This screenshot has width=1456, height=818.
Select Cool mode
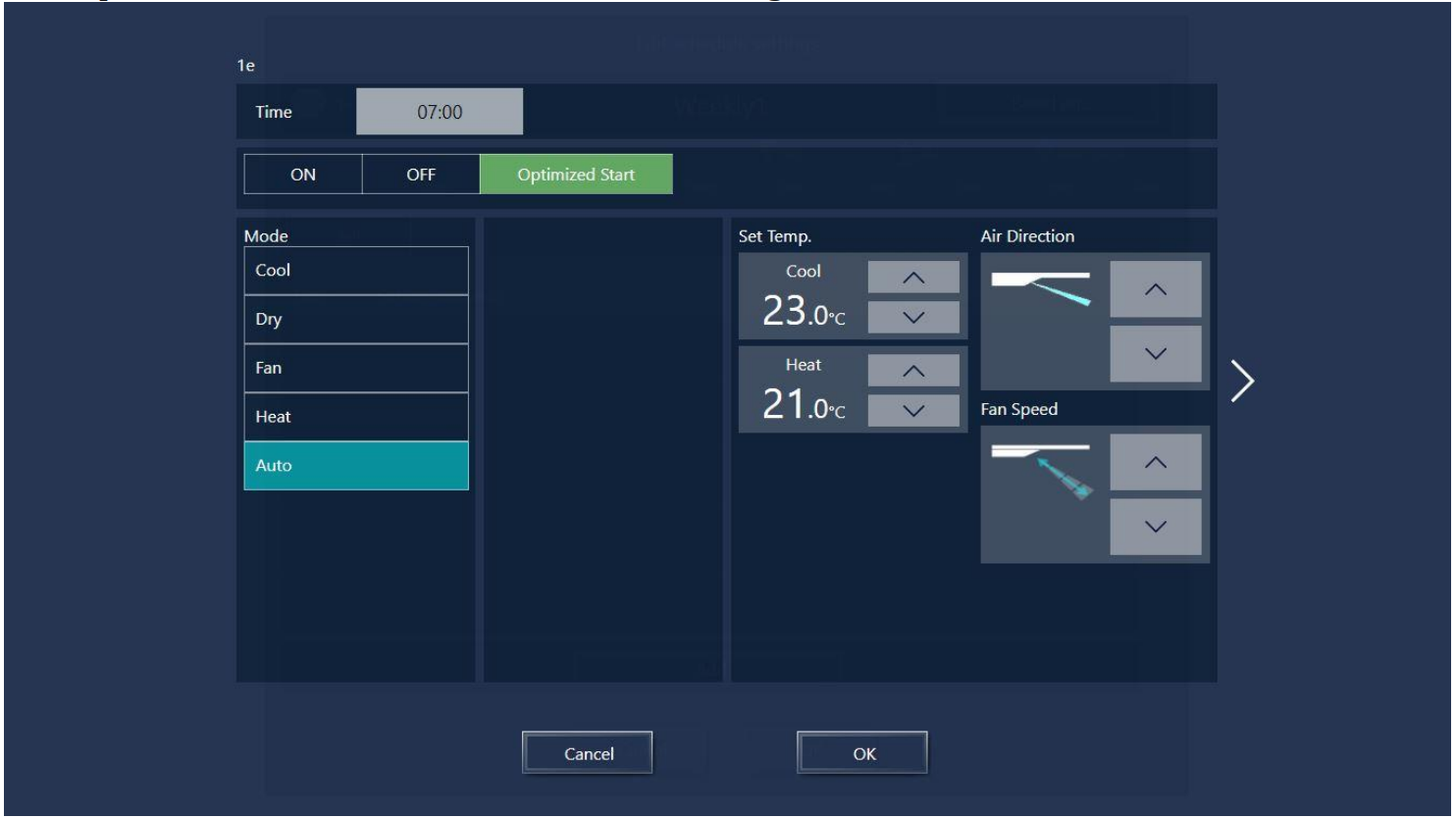(x=356, y=271)
